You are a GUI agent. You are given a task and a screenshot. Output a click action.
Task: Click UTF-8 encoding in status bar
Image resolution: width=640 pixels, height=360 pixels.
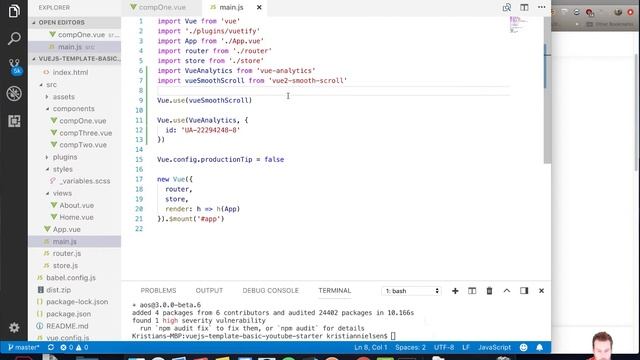tap(444, 347)
